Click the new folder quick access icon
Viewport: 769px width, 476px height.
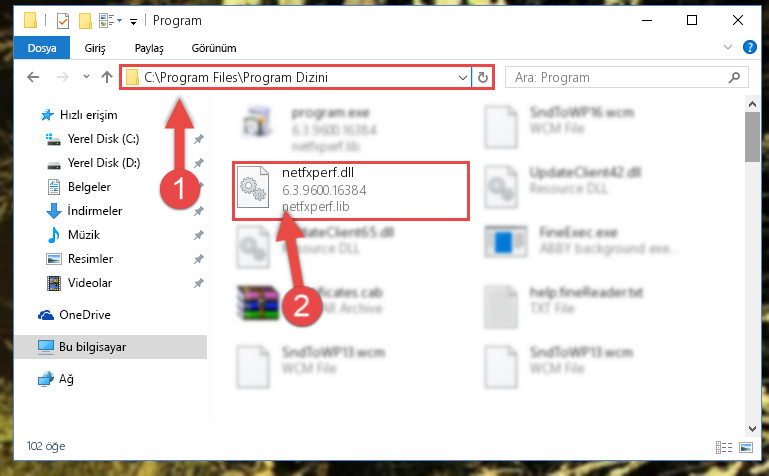pos(85,21)
